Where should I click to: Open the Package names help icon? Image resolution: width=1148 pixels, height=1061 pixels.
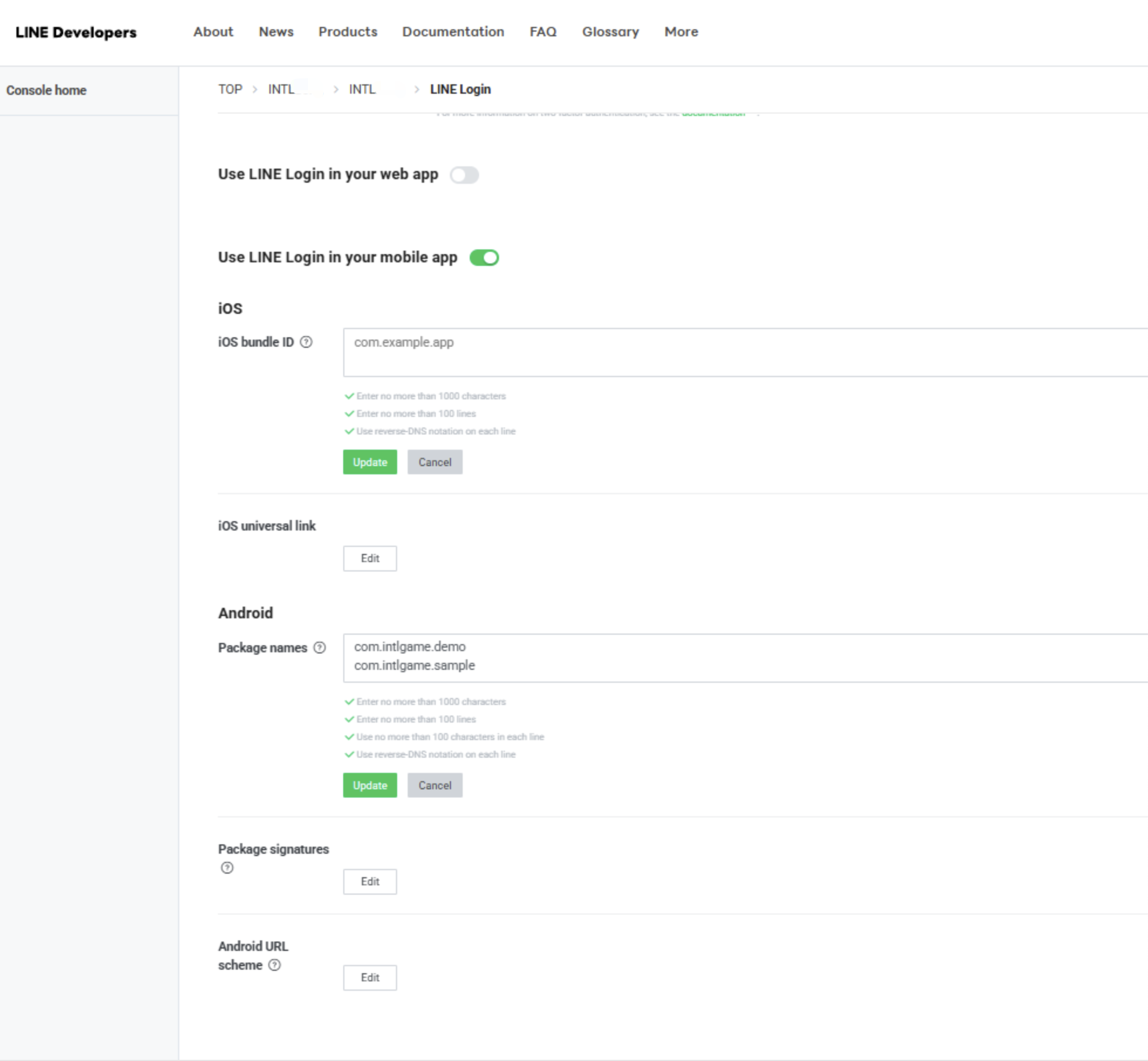point(320,648)
